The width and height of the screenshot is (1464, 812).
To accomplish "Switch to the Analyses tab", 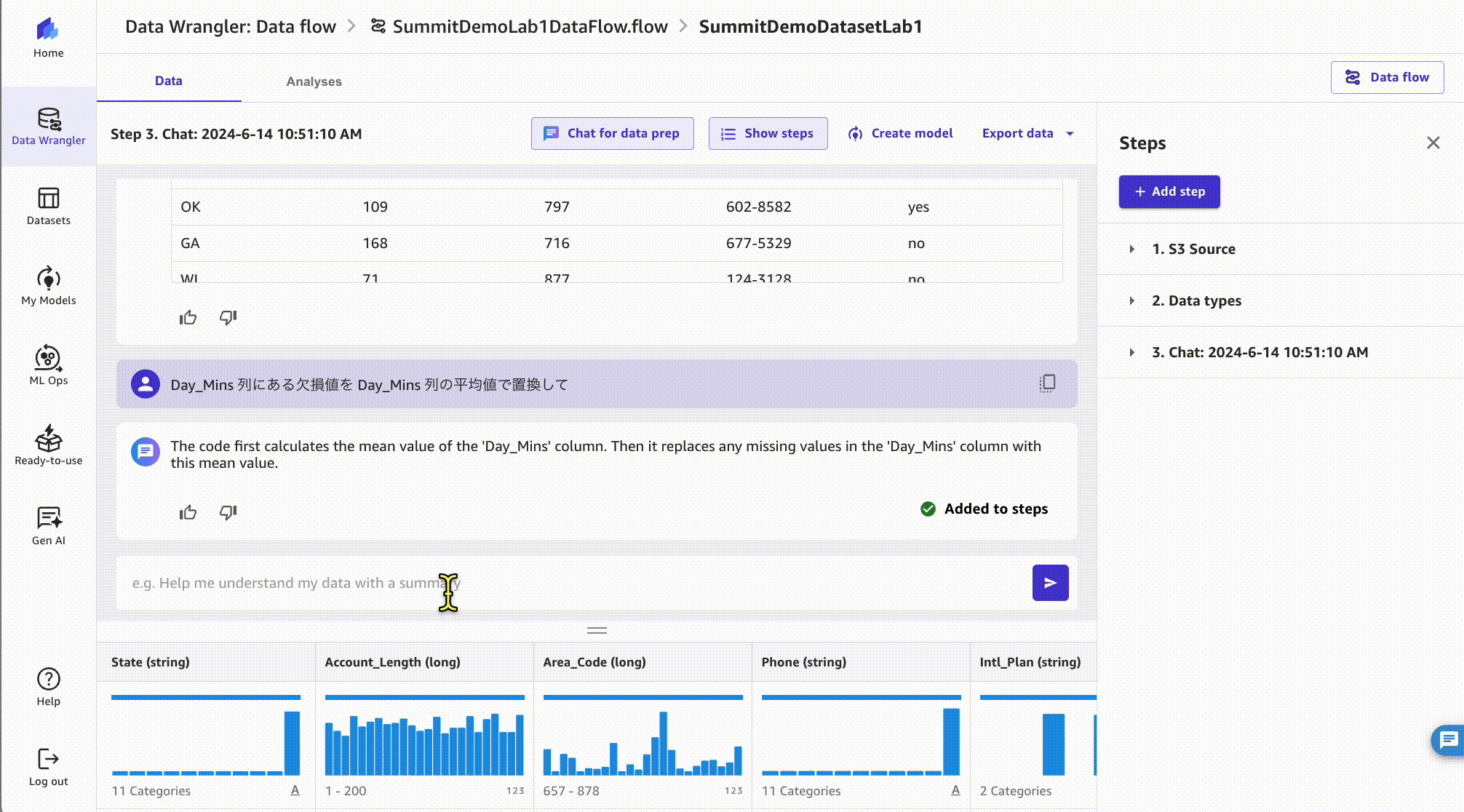I will click(314, 81).
